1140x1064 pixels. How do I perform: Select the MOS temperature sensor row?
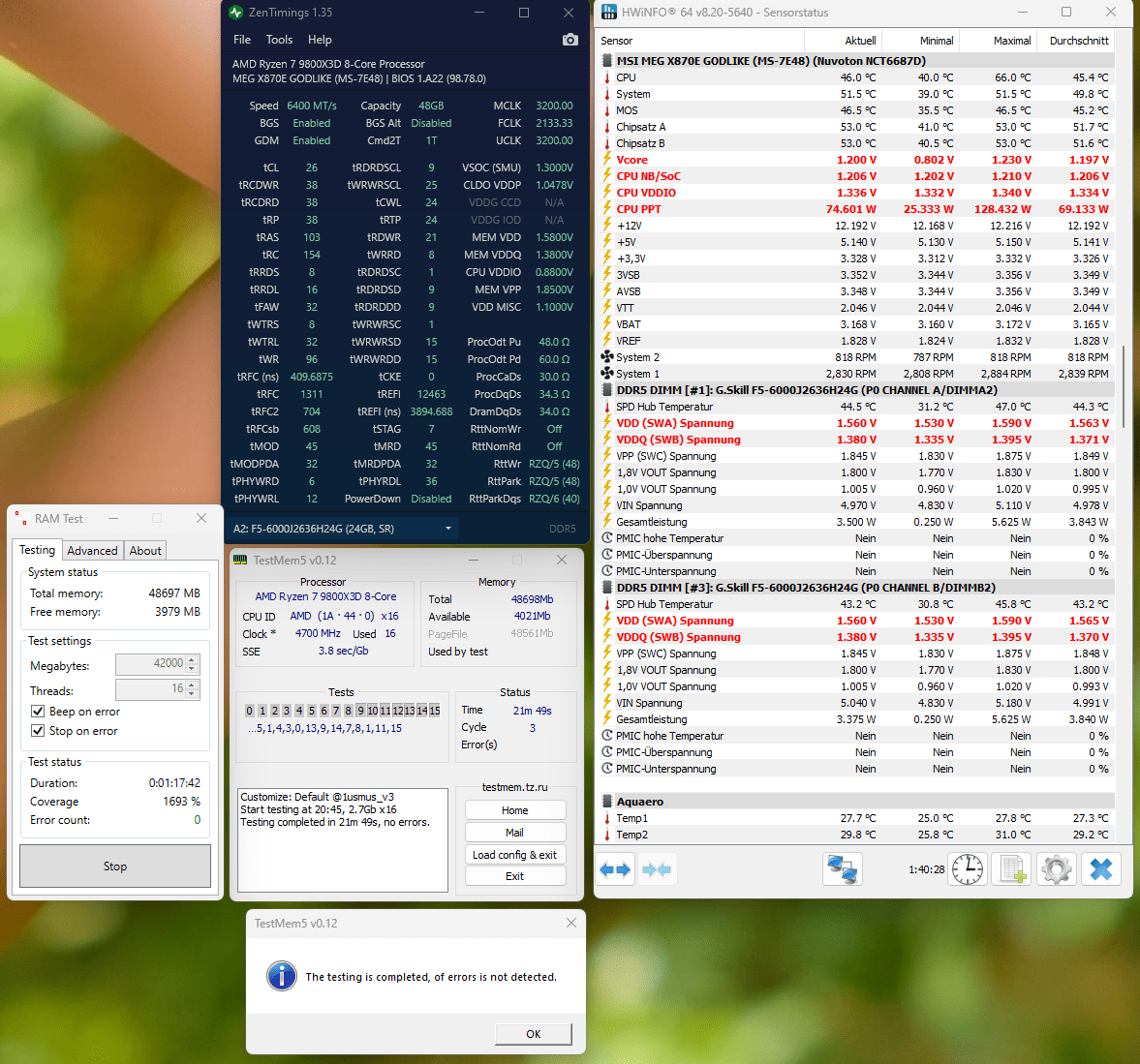(855, 110)
